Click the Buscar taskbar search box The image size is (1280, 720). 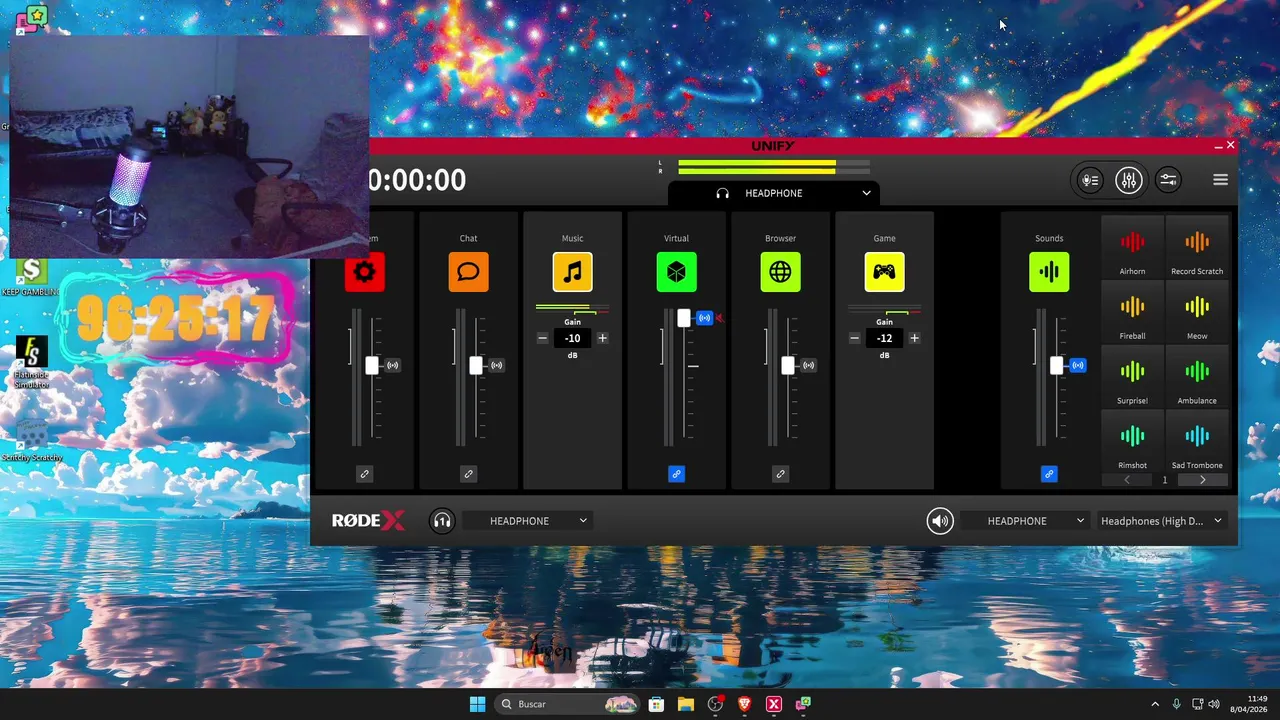click(x=568, y=704)
